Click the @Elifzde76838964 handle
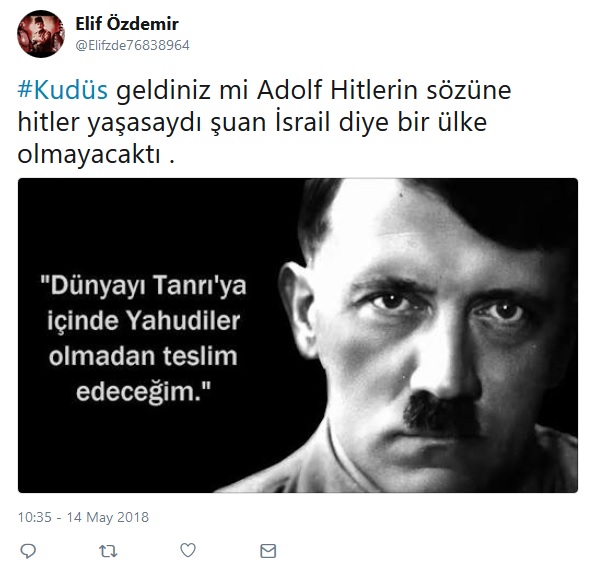This screenshot has width=599, height=569. 132,45
